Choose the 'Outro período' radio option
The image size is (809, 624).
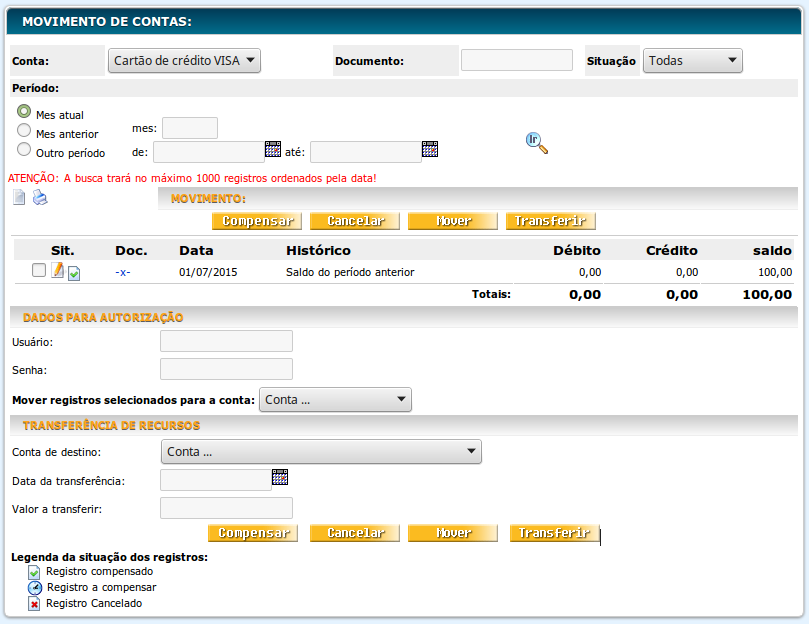pyautogui.click(x=24, y=149)
